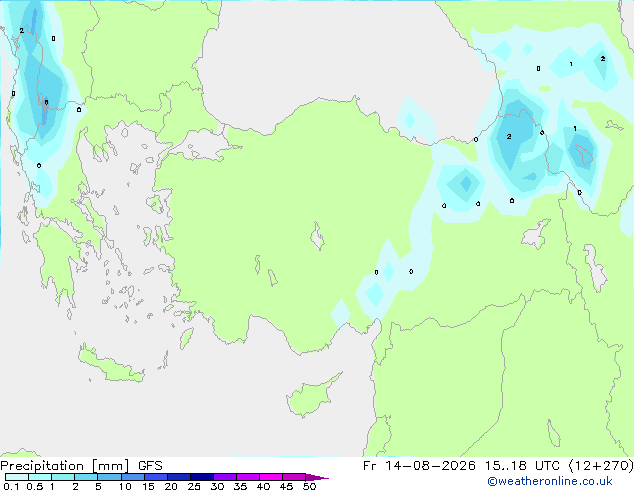Select the 35–40 mm legend color swatch
The width and height of the screenshot is (634, 490).
(x=248, y=477)
